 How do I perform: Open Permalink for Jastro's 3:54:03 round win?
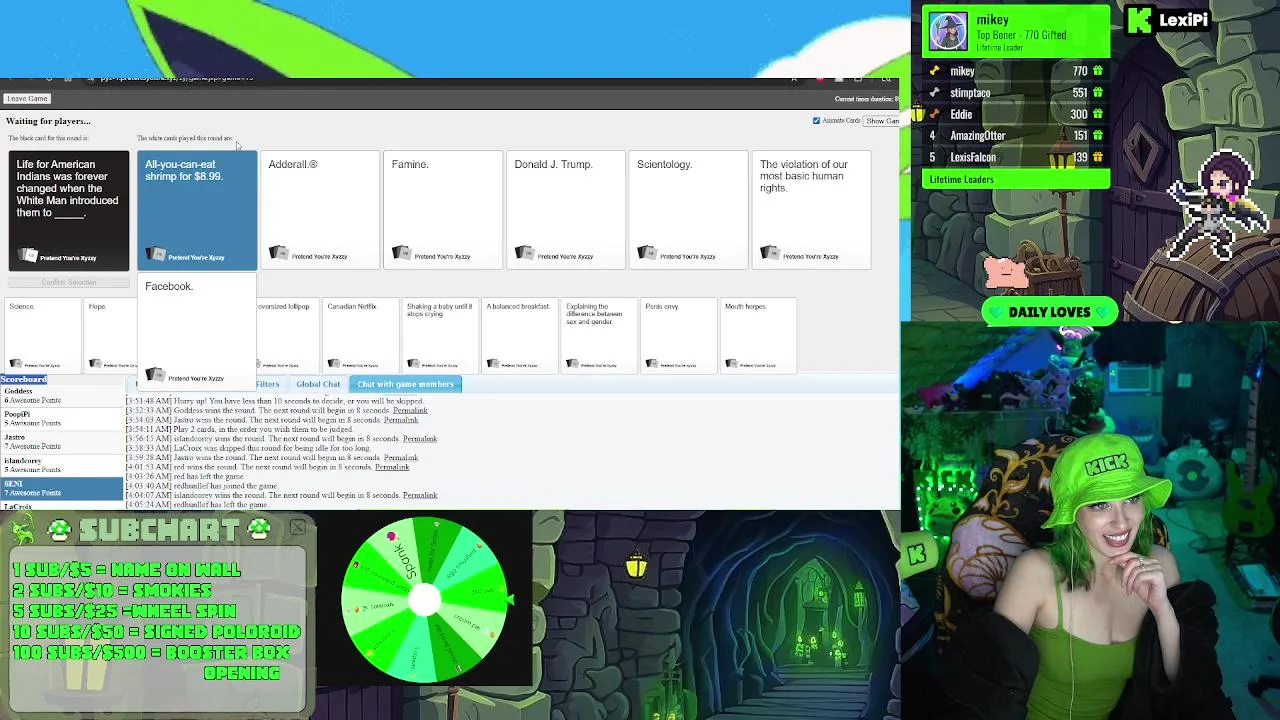click(401, 420)
